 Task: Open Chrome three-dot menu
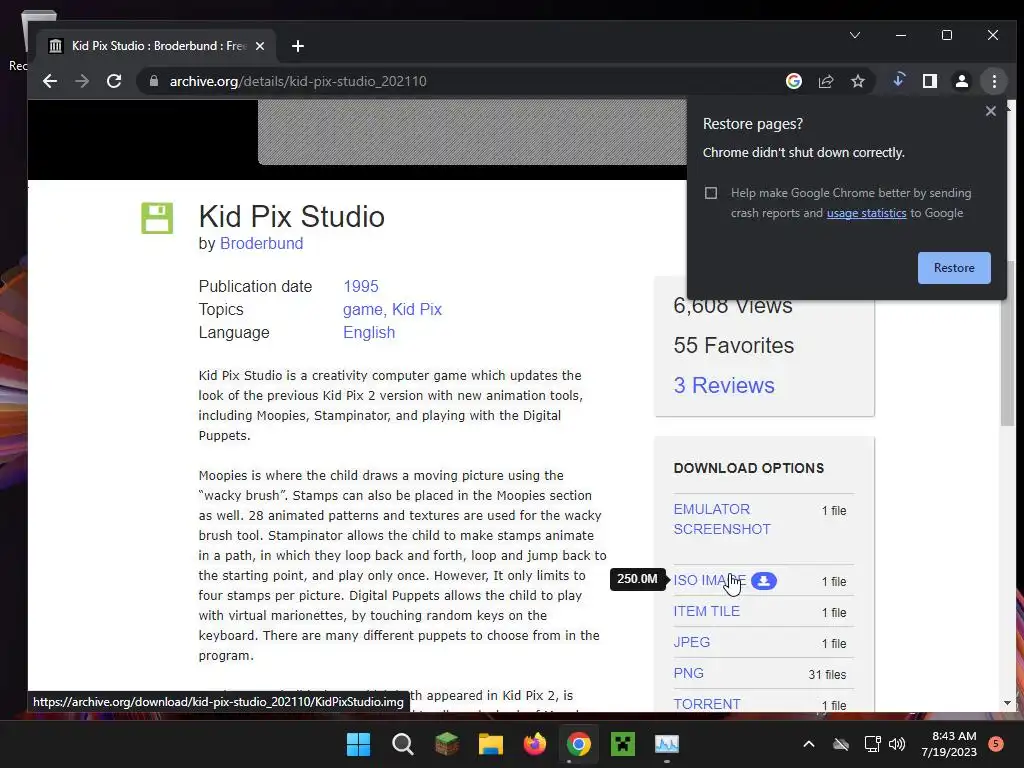tap(994, 81)
